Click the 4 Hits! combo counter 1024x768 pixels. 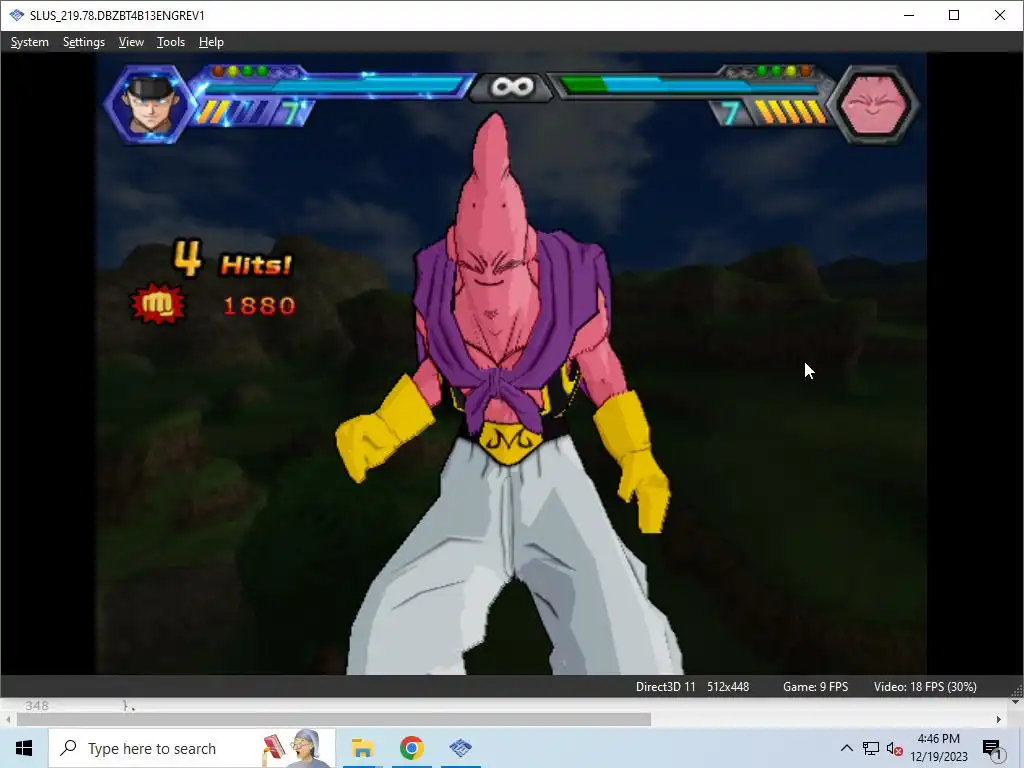[x=232, y=259]
